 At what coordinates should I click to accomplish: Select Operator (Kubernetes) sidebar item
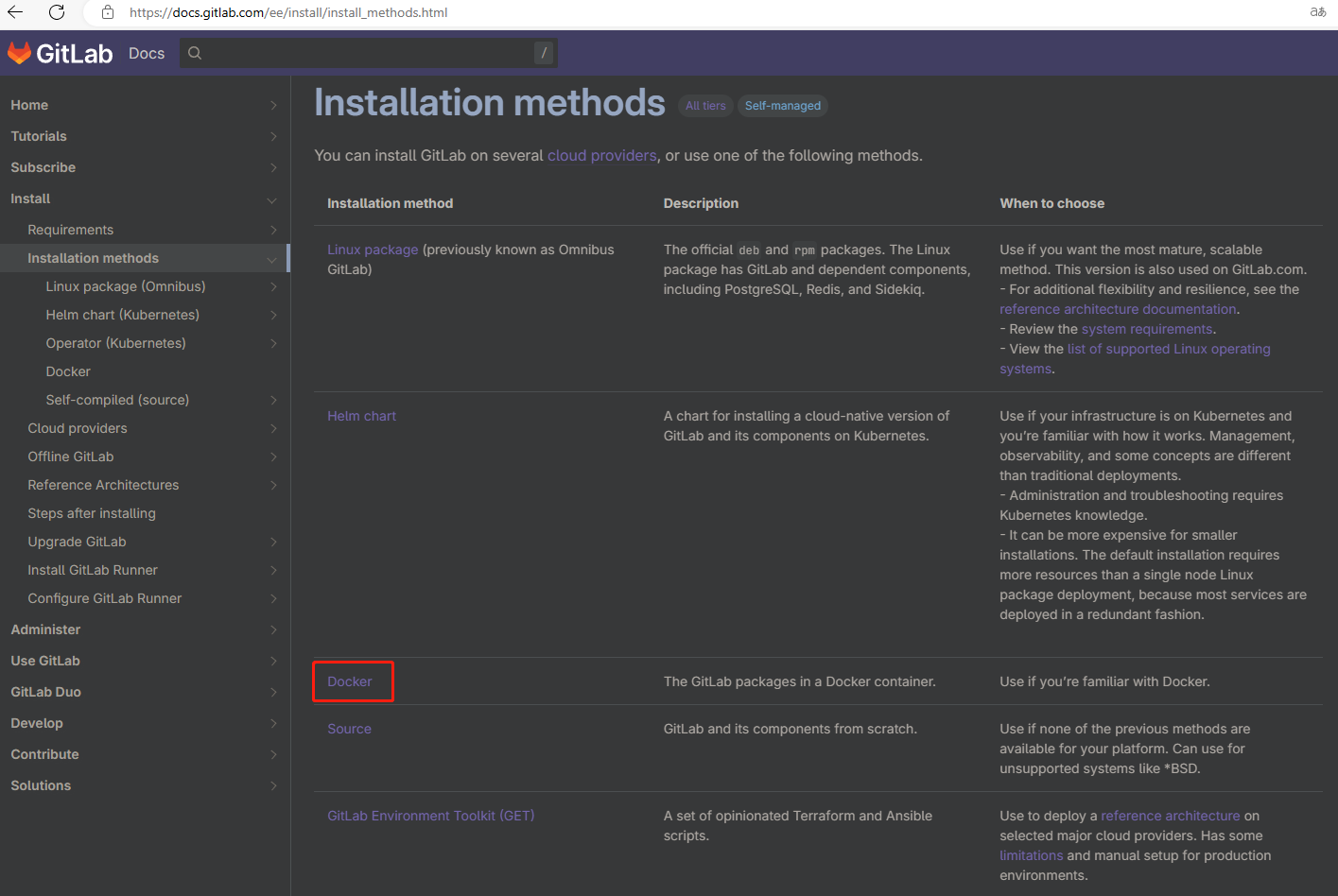pyautogui.click(x=115, y=343)
